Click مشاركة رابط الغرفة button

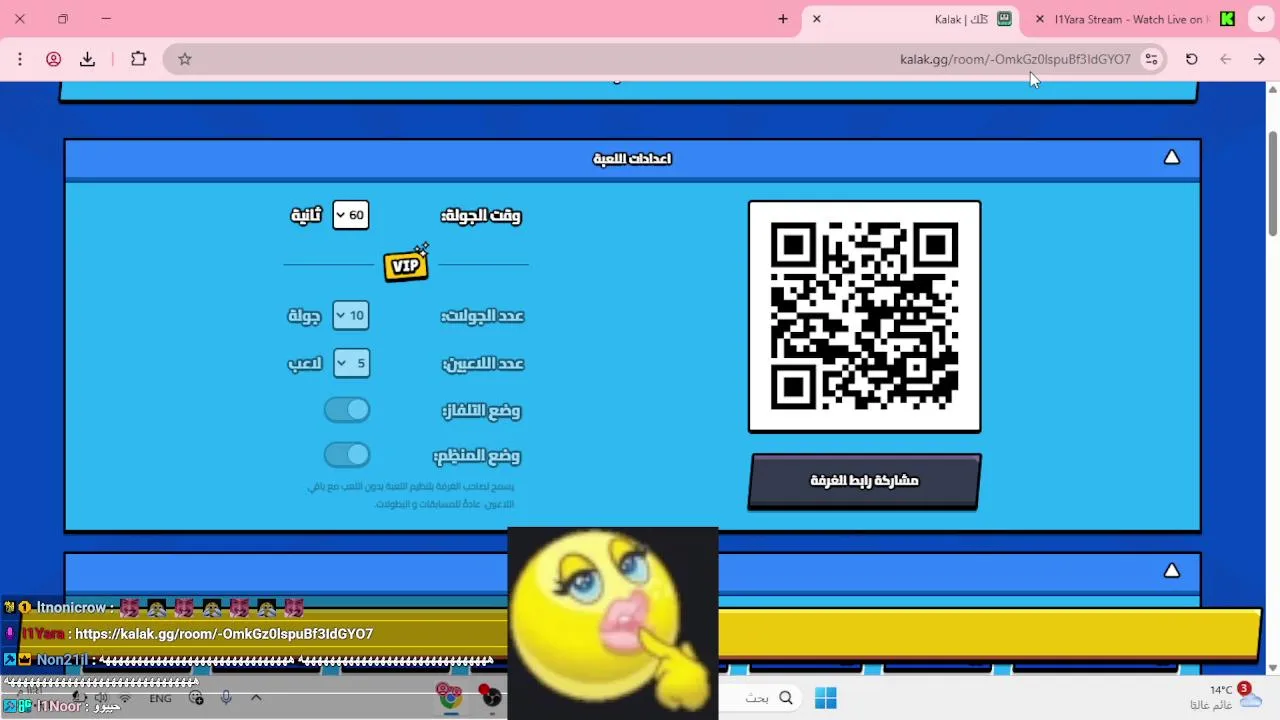pos(865,481)
